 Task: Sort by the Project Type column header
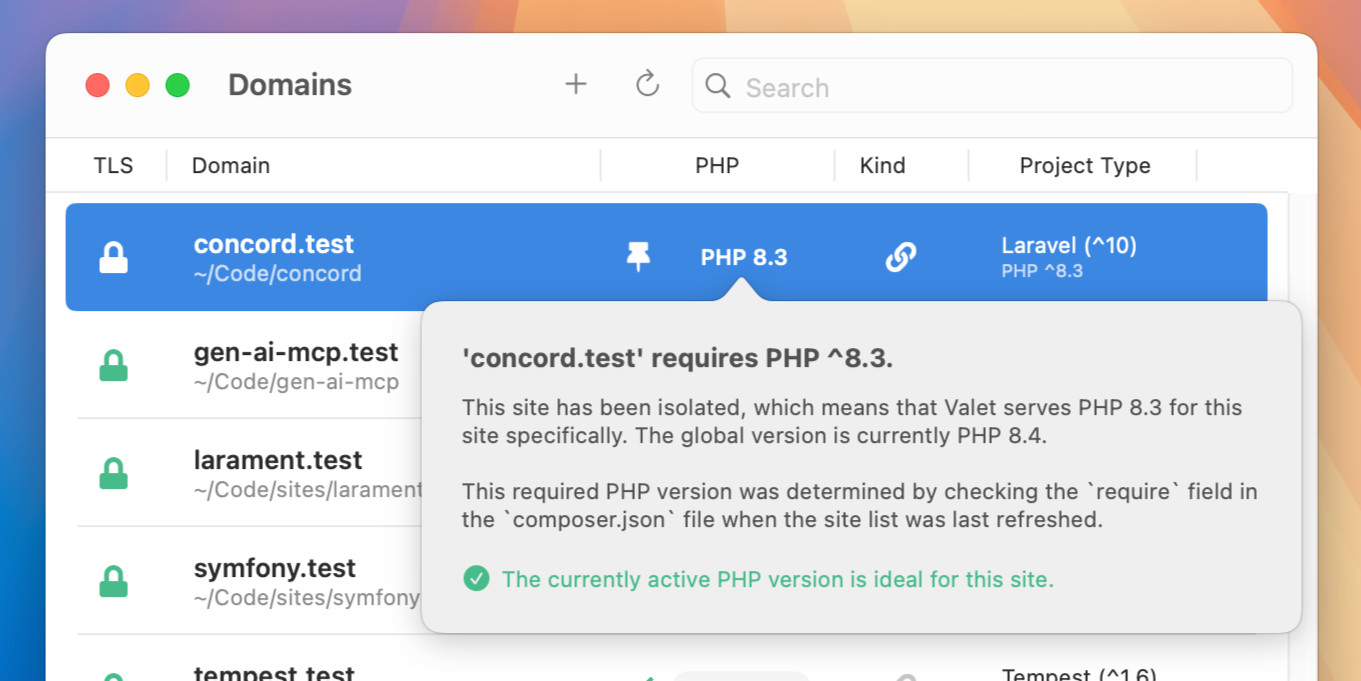[1084, 166]
